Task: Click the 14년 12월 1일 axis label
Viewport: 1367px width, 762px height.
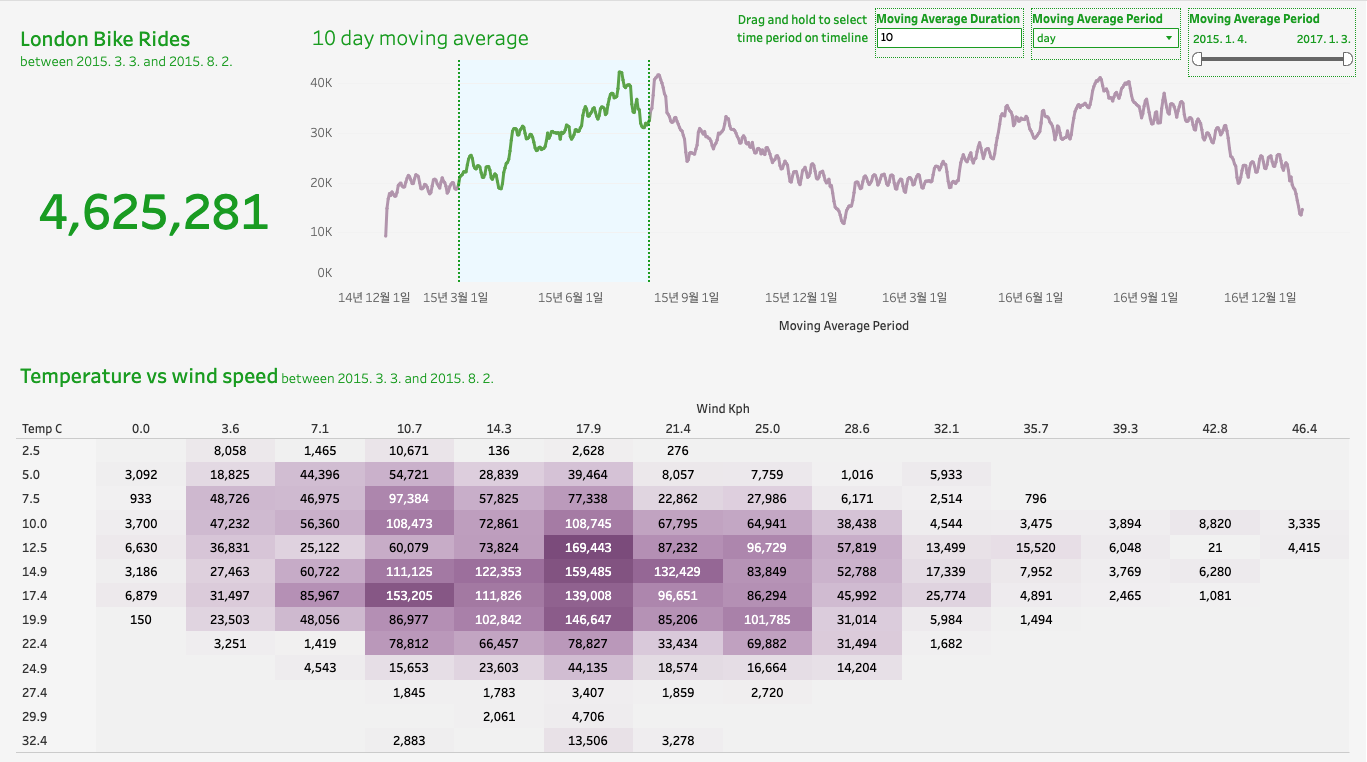Action: [x=374, y=297]
